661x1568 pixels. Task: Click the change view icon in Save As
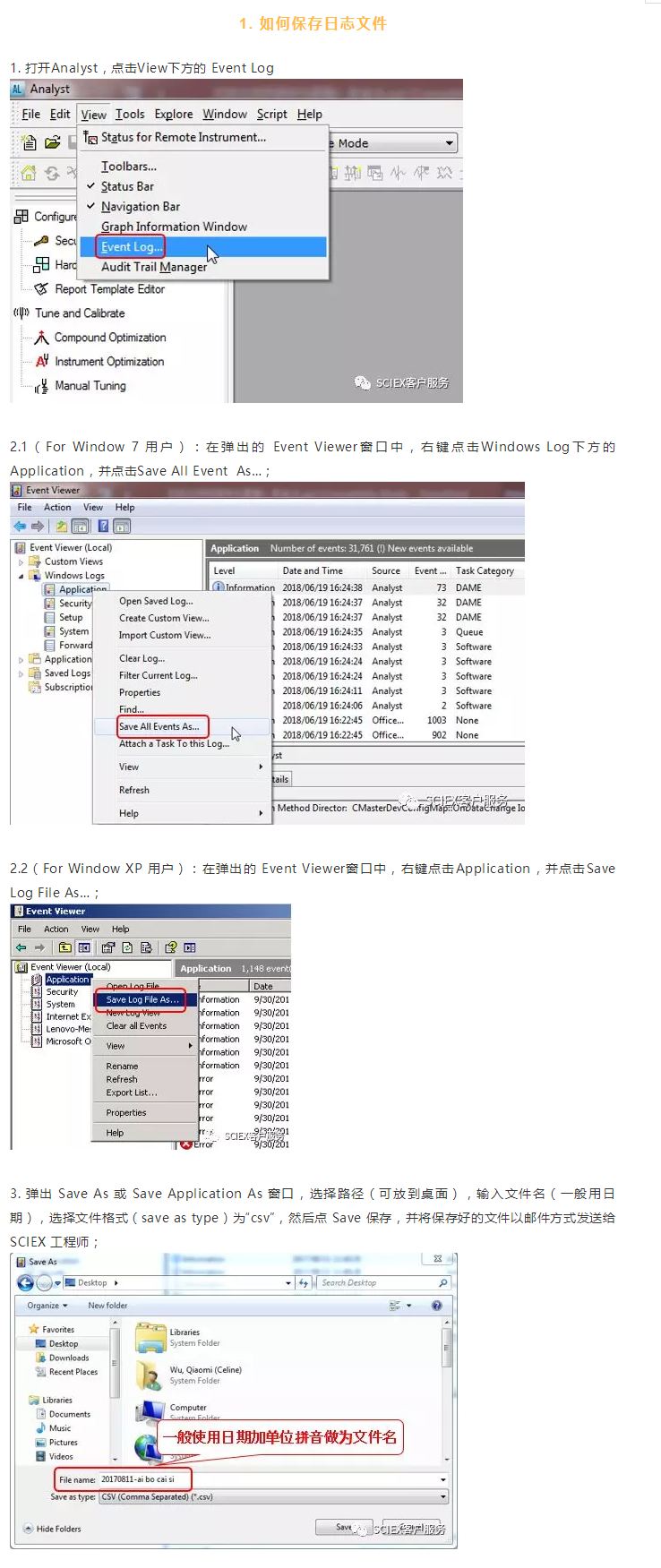(395, 1306)
